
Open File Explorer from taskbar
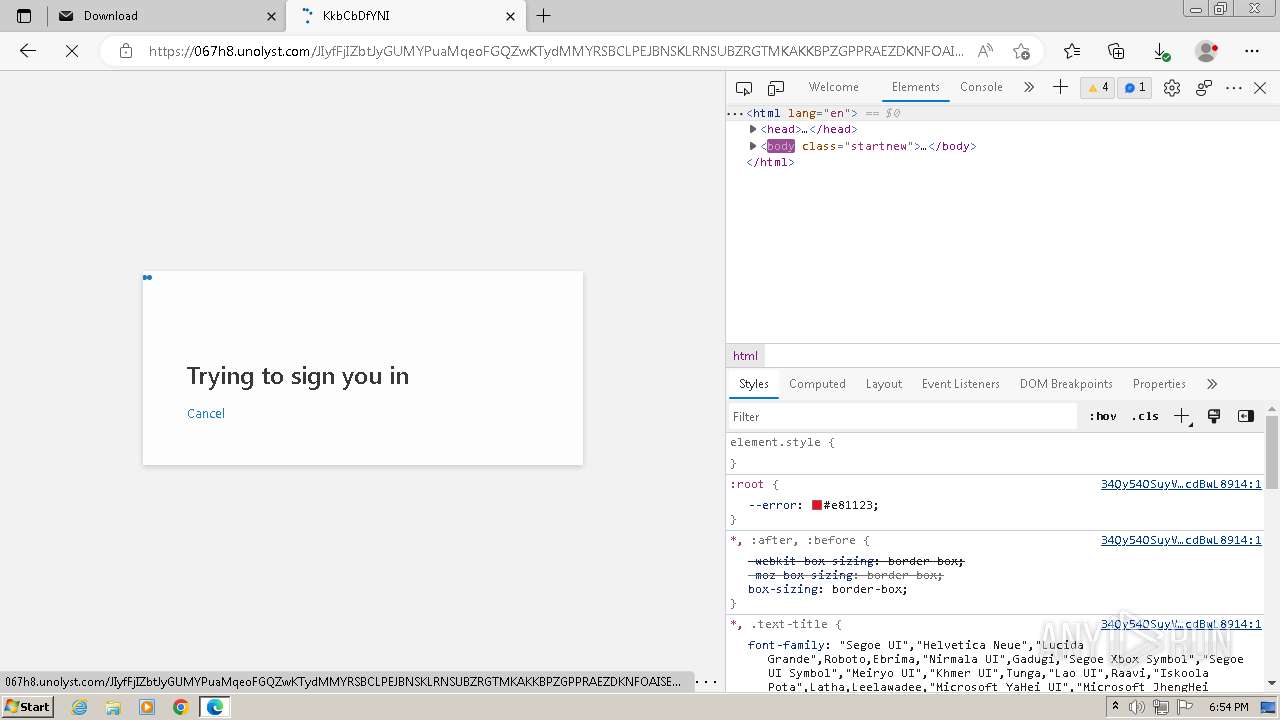[113, 707]
